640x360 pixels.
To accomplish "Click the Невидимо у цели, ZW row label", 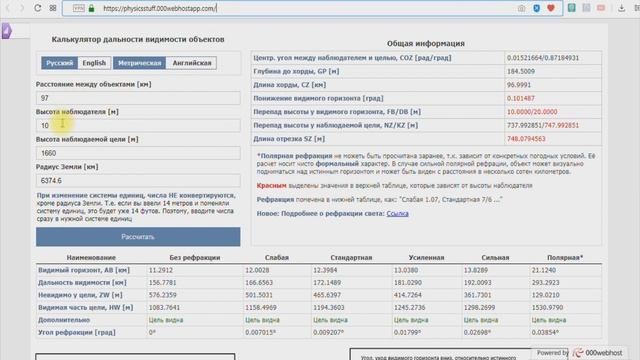I will [x=80, y=295].
